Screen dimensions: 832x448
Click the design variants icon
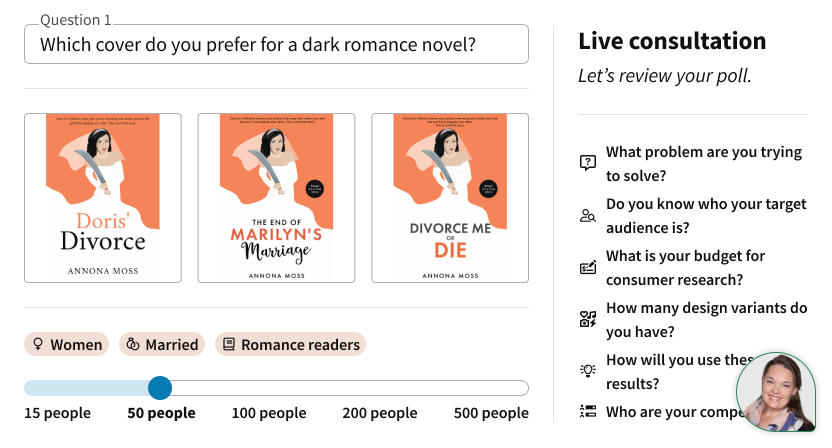(588, 320)
